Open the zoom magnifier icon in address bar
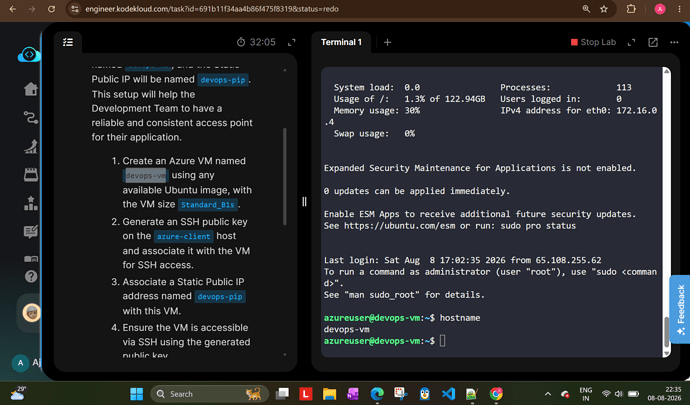The height and width of the screenshot is (405, 690). point(586,9)
